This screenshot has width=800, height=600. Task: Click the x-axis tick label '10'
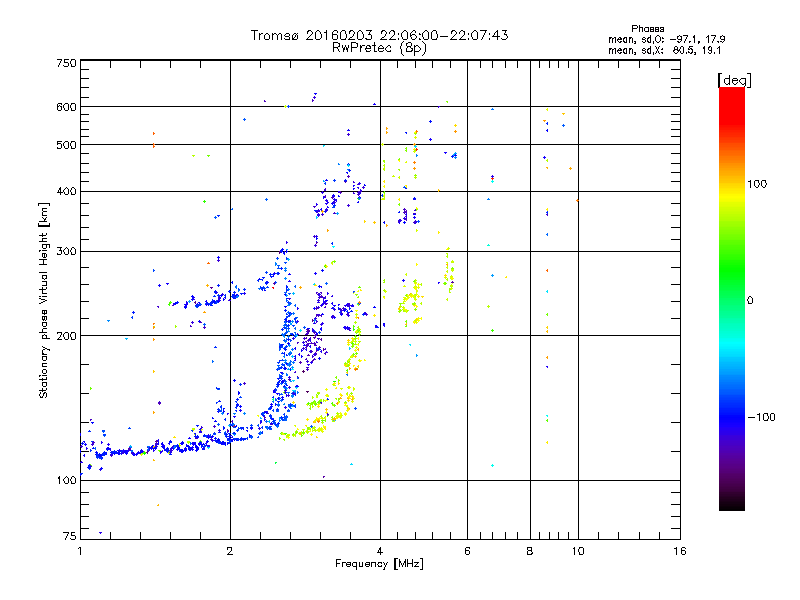click(578, 551)
